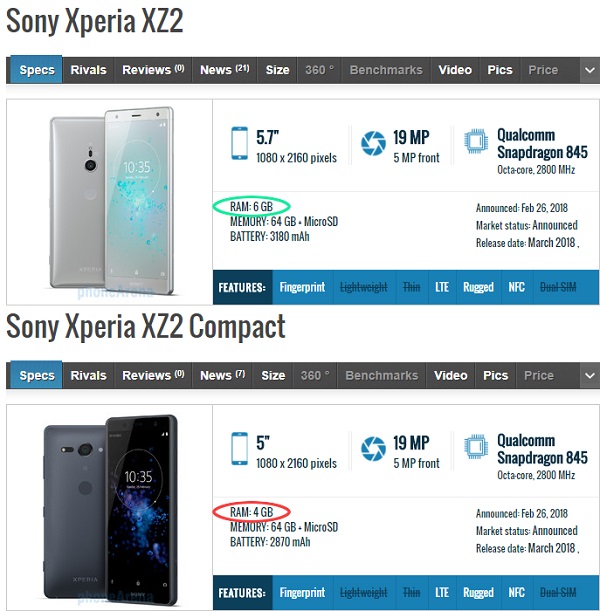The image size is (600, 611).
Task: Switch to Size tab for XZ2 Compact
Action: 273,376
